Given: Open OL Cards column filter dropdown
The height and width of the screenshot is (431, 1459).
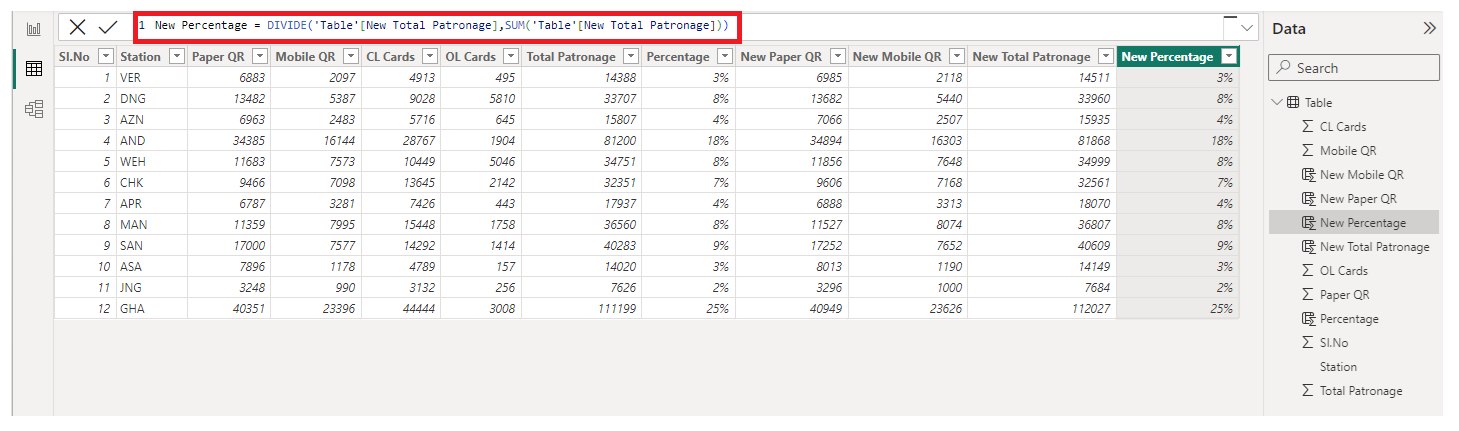Looking at the screenshot, I should (x=511, y=57).
